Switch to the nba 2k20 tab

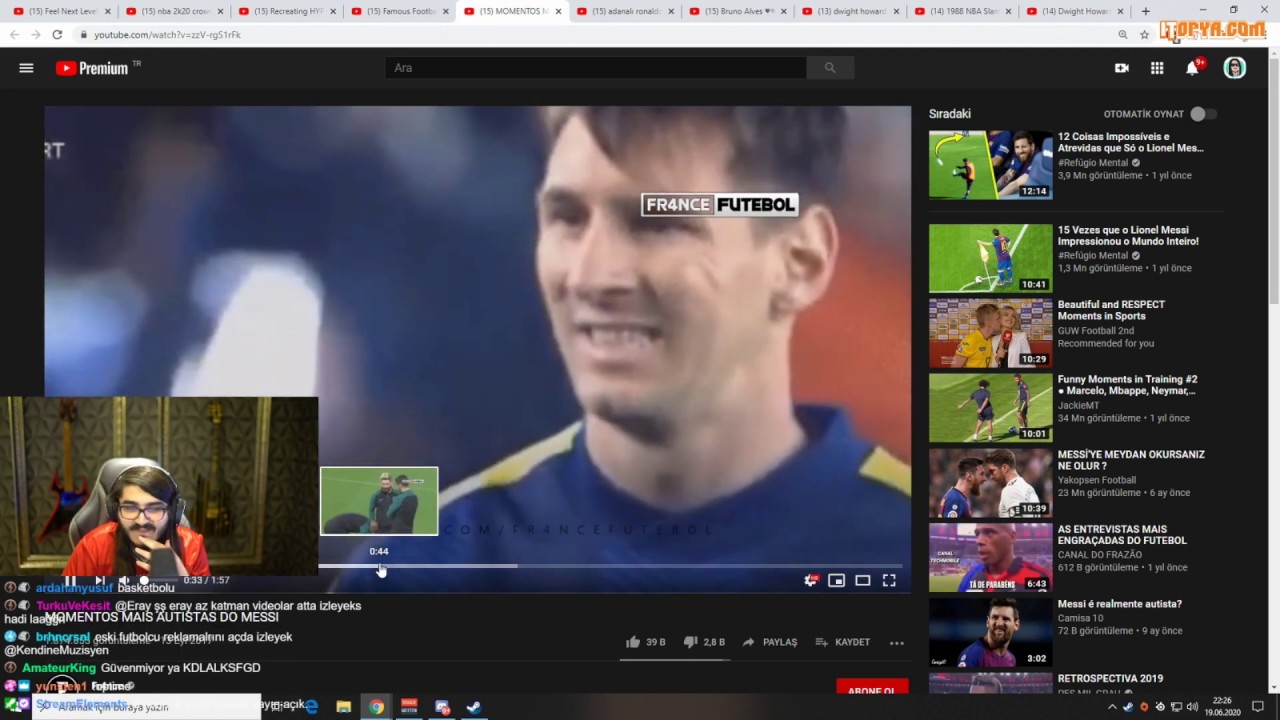tap(174, 11)
